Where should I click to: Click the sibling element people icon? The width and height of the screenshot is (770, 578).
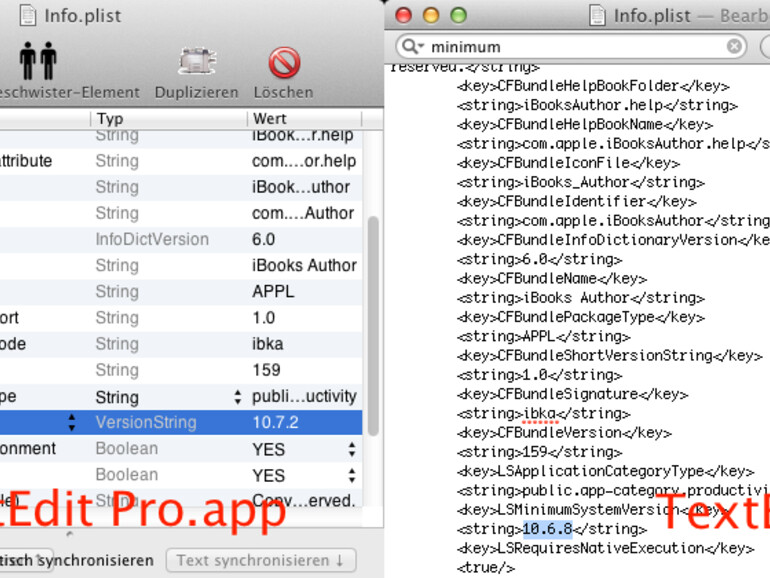[x=38, y=61]
